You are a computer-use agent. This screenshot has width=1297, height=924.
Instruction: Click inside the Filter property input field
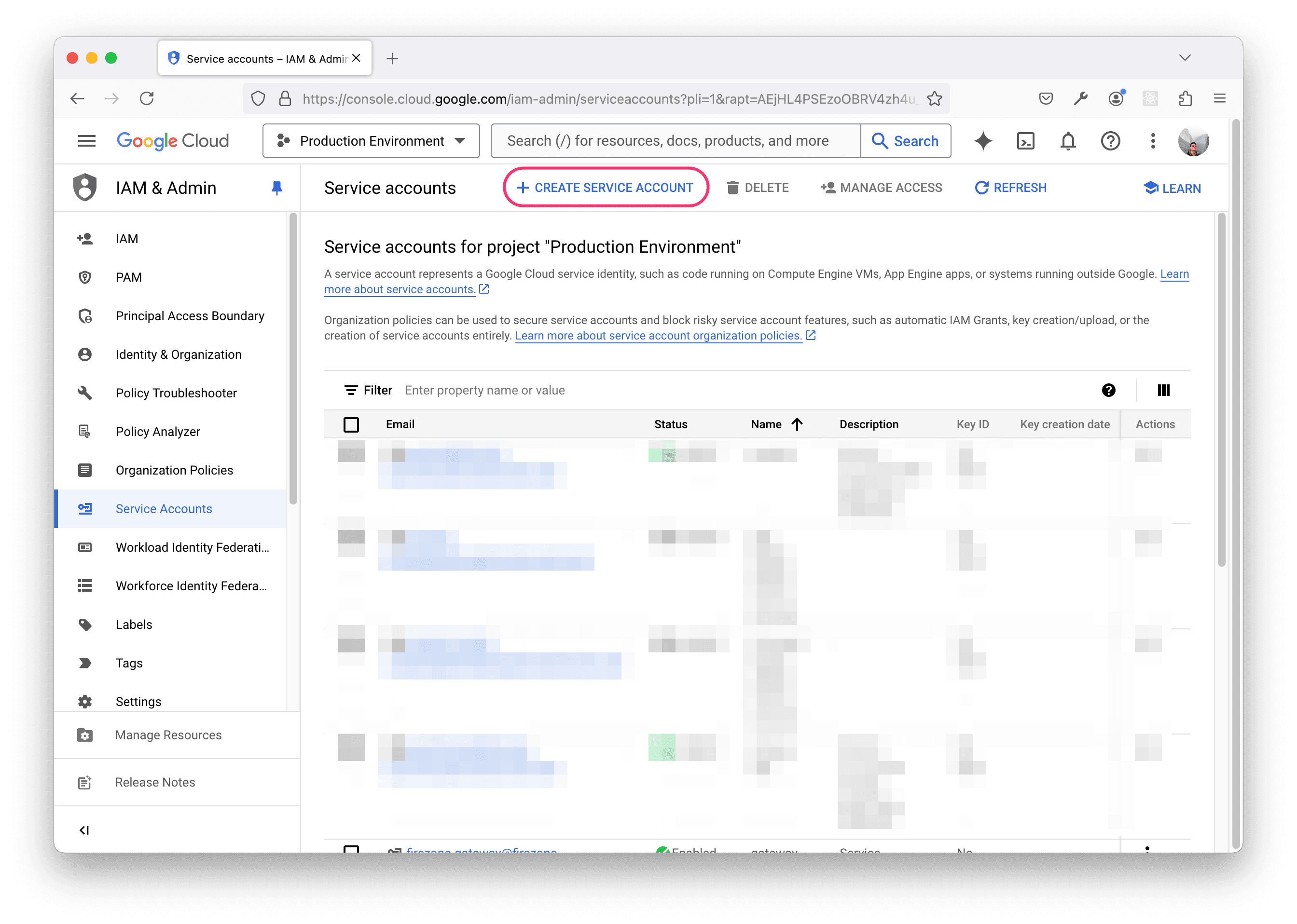tap(485, 390)
